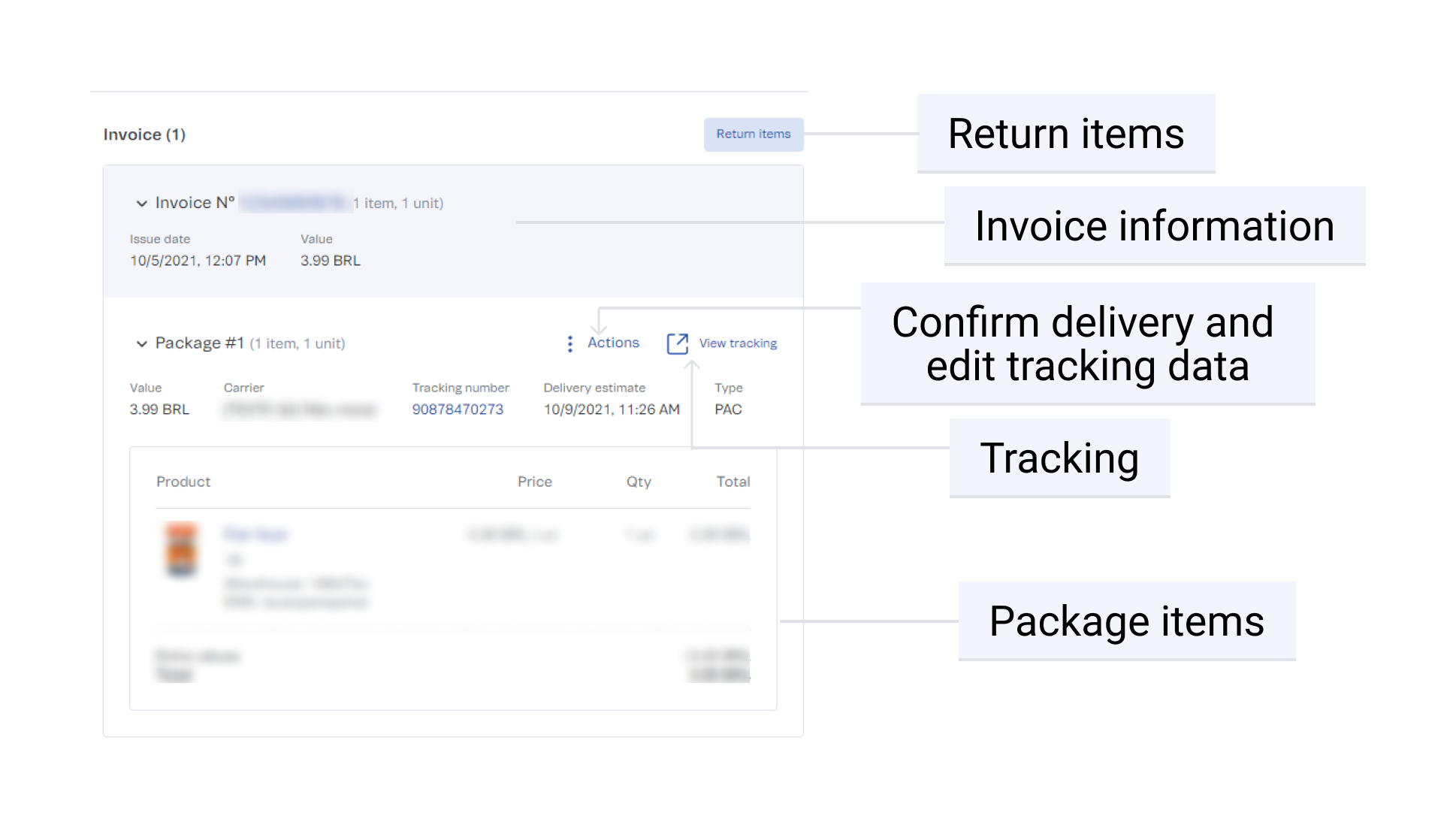The width and height of the screenshot is (1456, 834).
Task: Open the Actions dropdown label
Action: [613, 343]
